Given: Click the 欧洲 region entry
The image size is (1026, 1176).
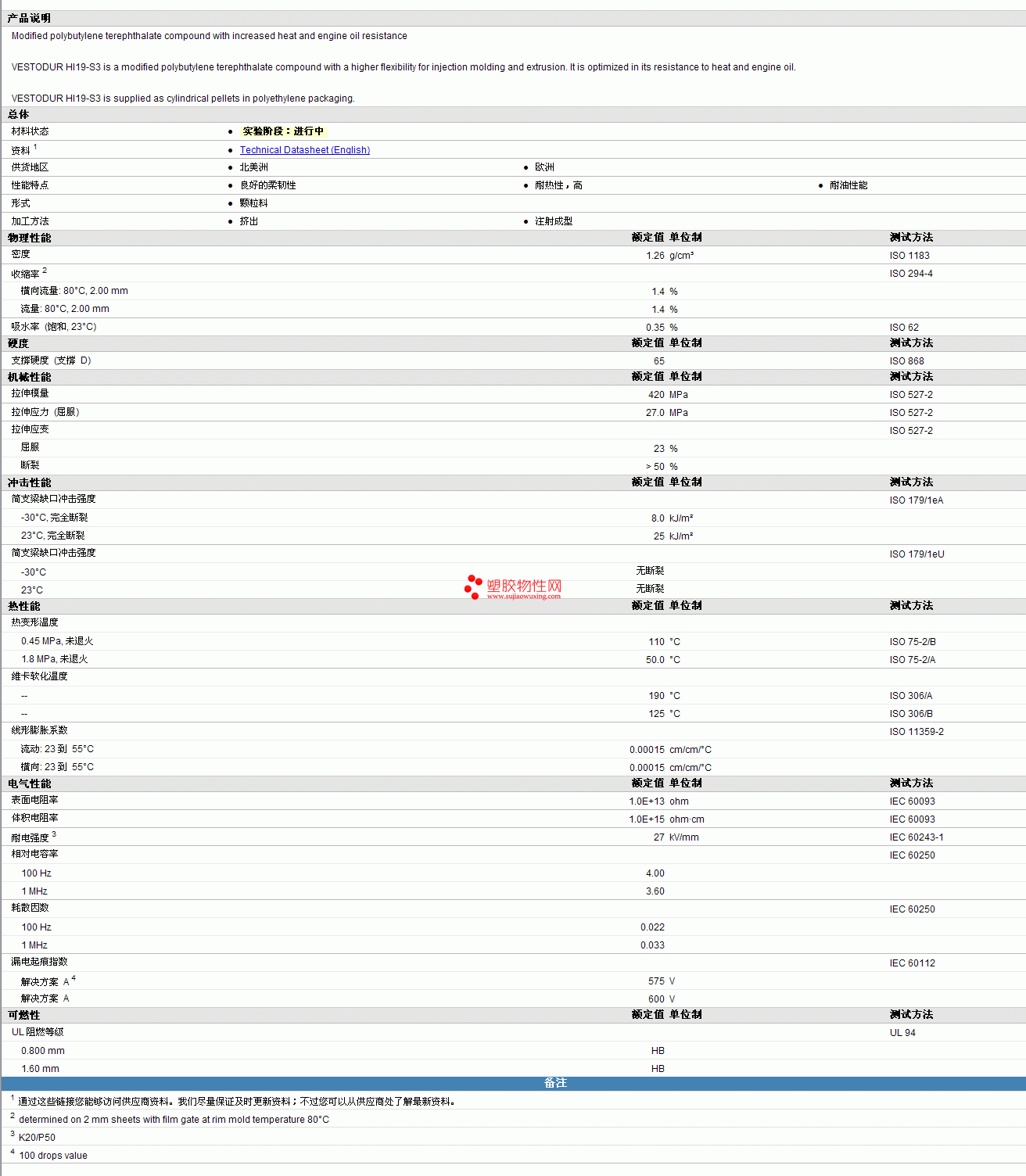Looking at the screenshot, I should point(545,167).
